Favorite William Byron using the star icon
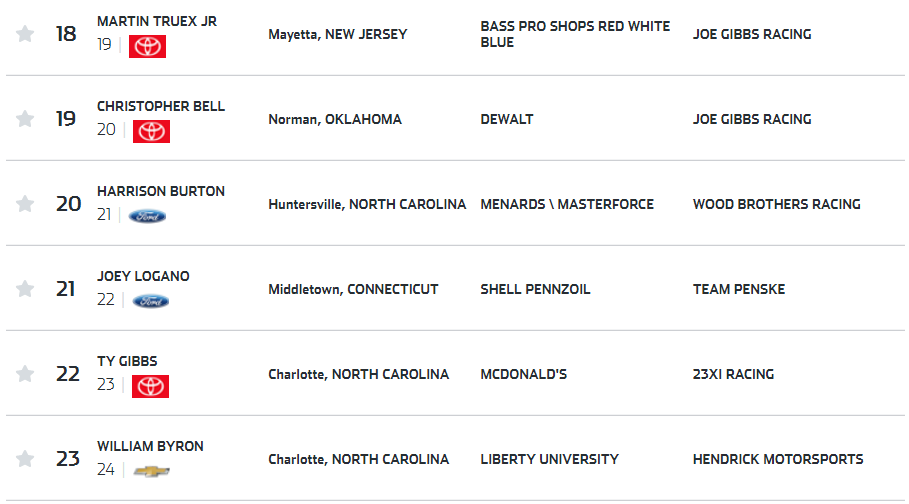The width and height of the screenshot is (909, 504). click(25, 459)
